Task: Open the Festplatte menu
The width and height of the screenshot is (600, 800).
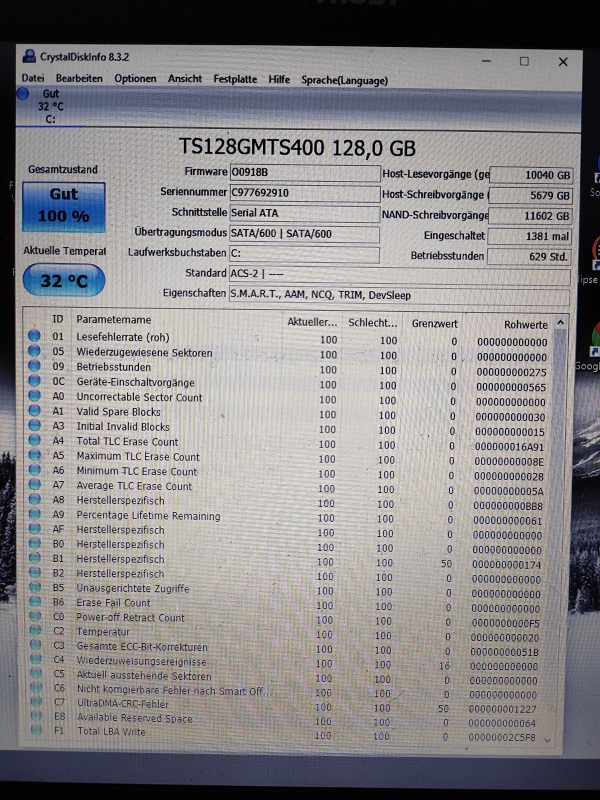Action: point(235,79)
